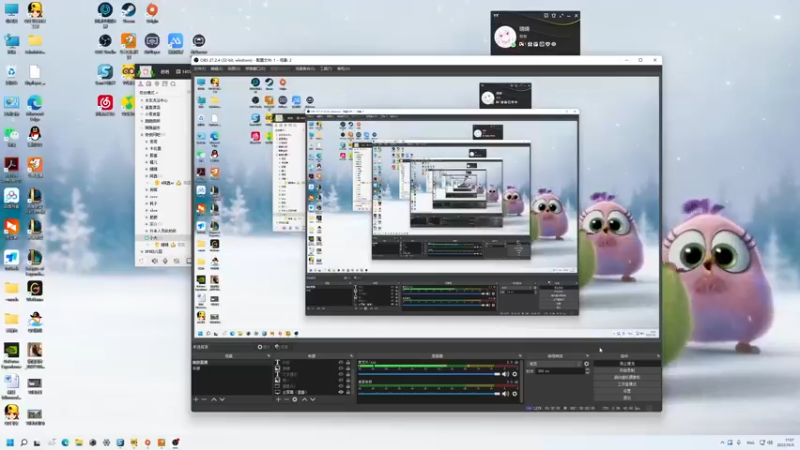Viewport: 800px width, 450px height.
Task: Toggle visibility of the display capture source
Action: (341, 392)
